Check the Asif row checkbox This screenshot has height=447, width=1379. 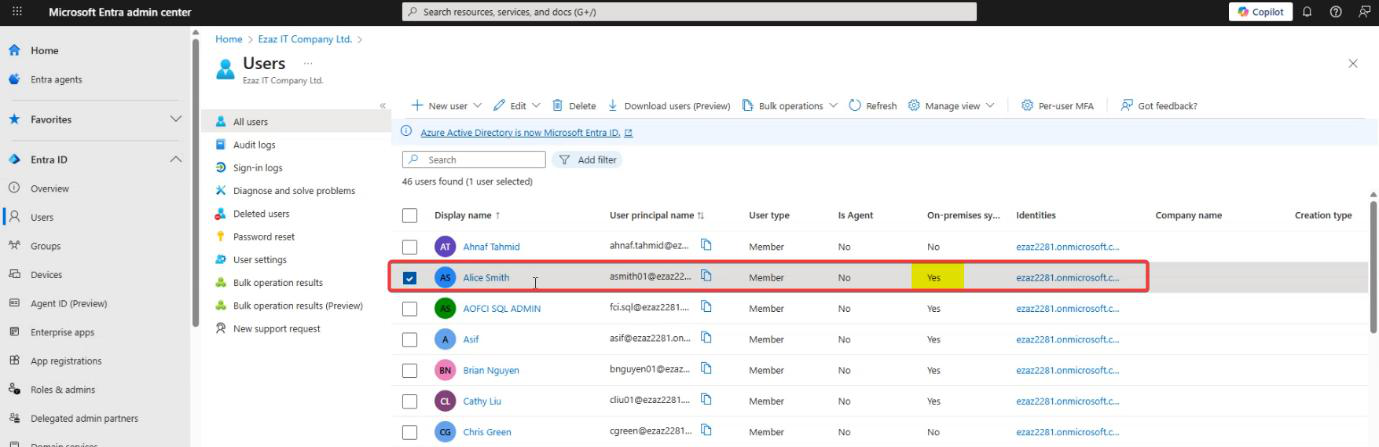tap(409, 340)
